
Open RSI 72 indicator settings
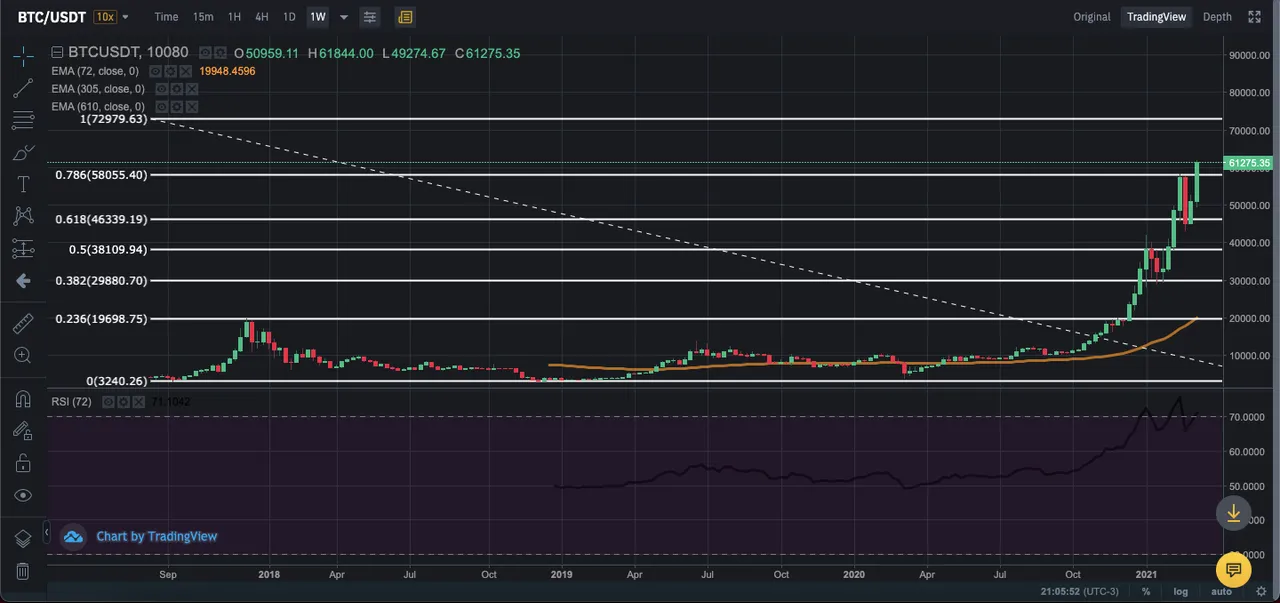(123, 401)
